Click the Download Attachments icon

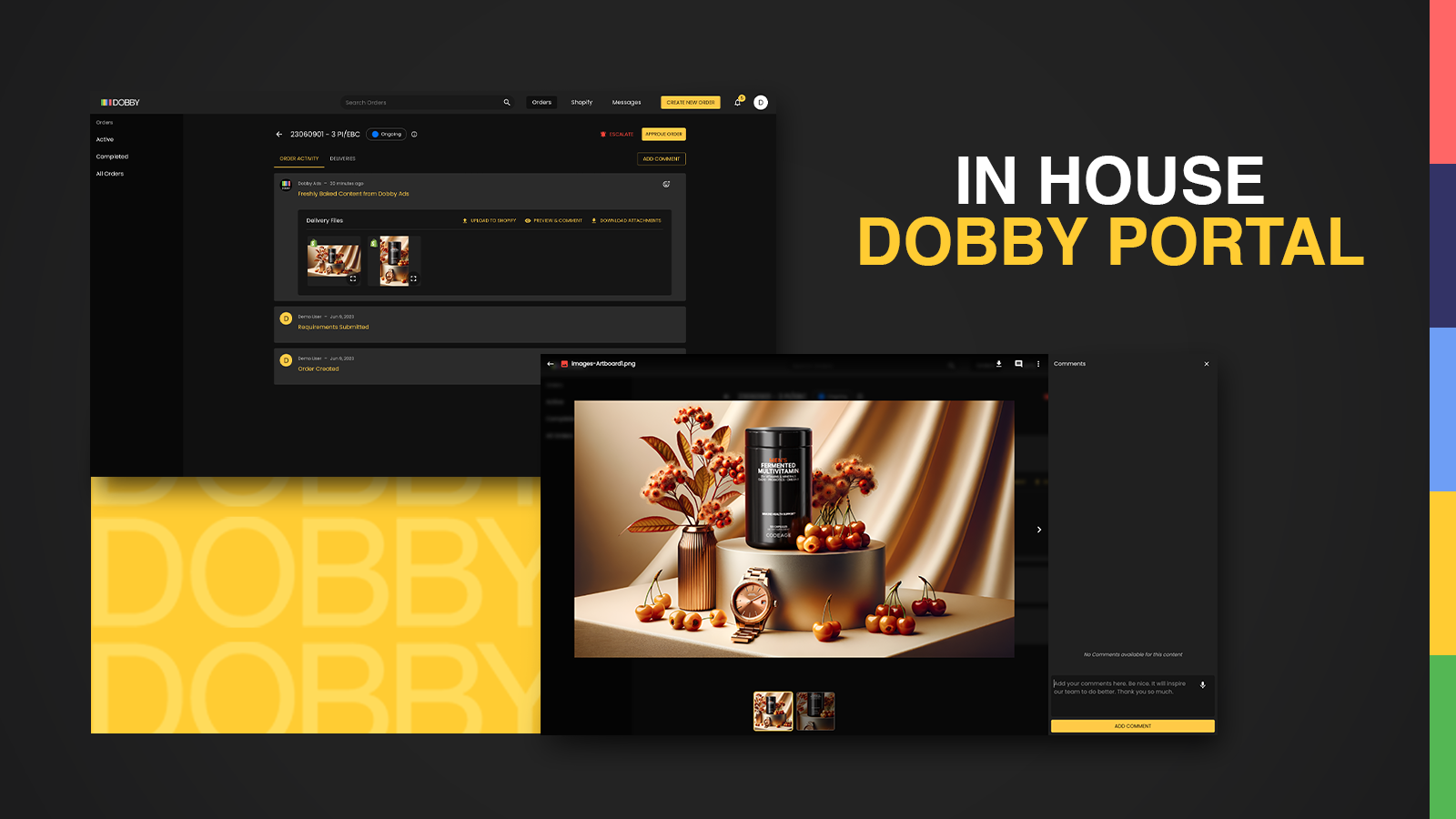592,220
